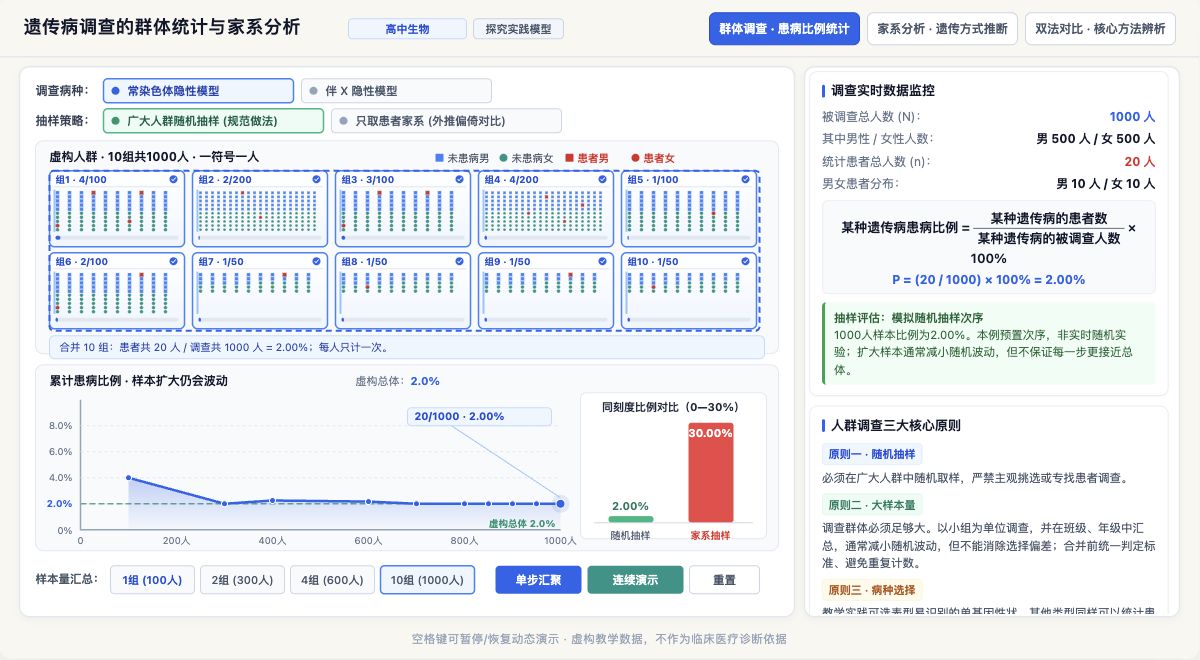Click the check icon on 组6 · 2/100
1200x660 pixels.
point(174,261)
